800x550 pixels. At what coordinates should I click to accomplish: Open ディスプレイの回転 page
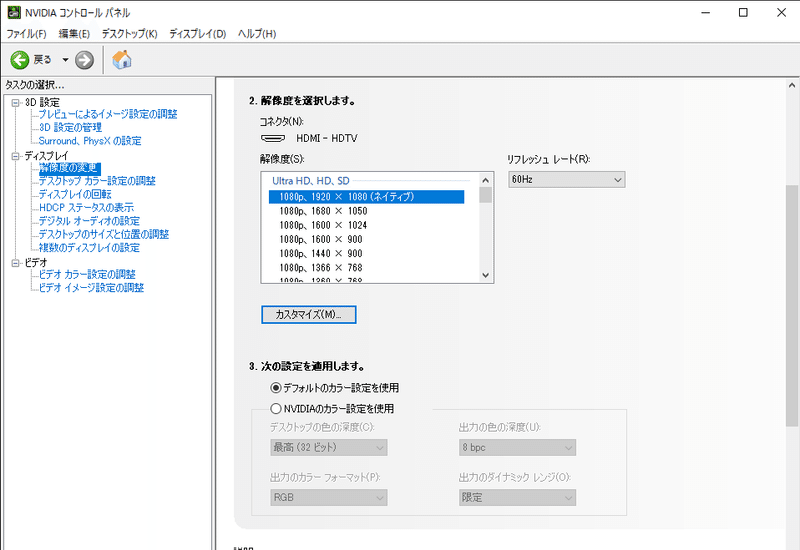click(75, 194)
